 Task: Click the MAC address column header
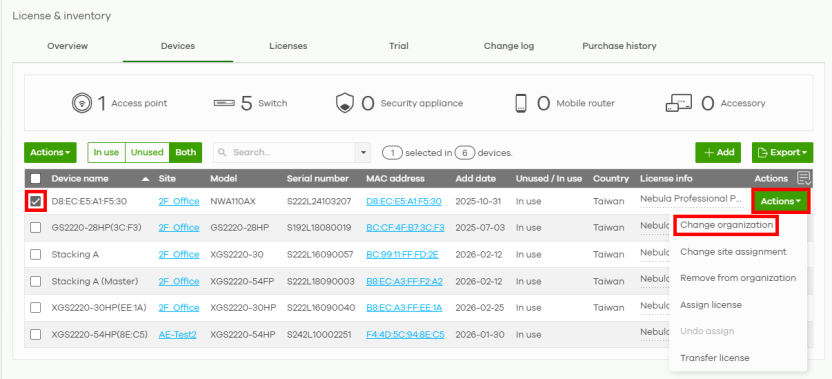[x=395, y=179]
